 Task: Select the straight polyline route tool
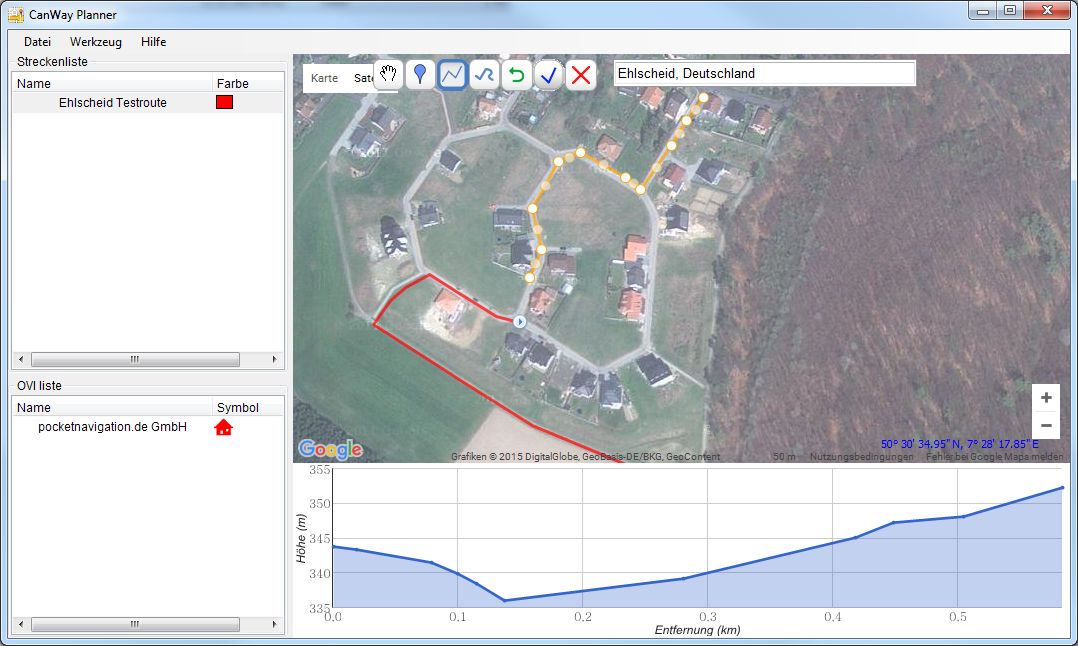pyautogui.click(x=452, y=75)
